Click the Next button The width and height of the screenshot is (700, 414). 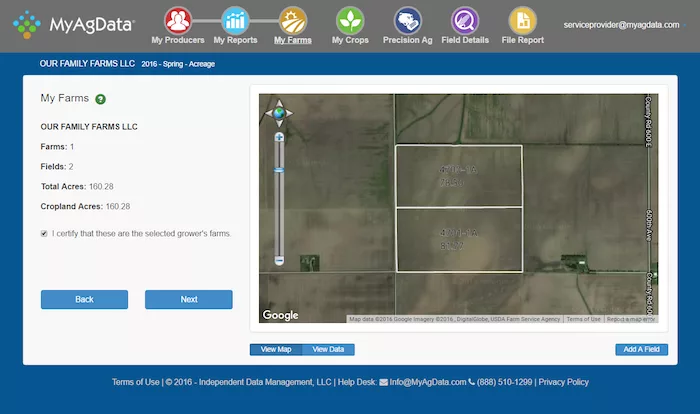pyautogui.click(x=188, y=299)
